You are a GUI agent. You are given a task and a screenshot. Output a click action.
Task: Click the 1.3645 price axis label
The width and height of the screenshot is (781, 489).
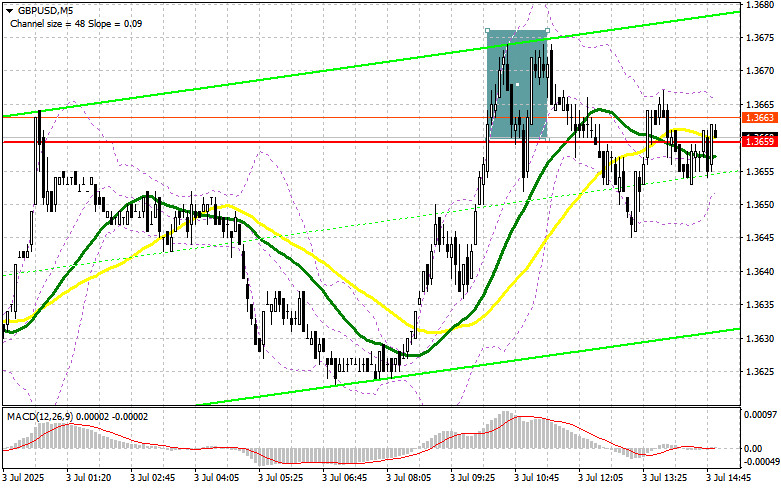click(x=760, y=238)
